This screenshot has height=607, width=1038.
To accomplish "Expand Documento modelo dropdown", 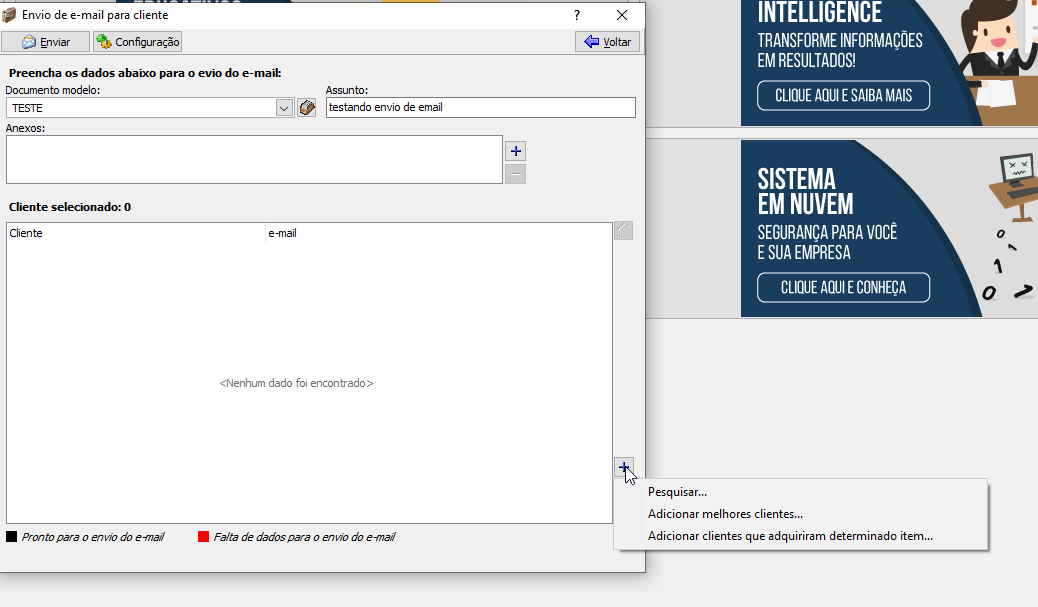I will (284, 108).
